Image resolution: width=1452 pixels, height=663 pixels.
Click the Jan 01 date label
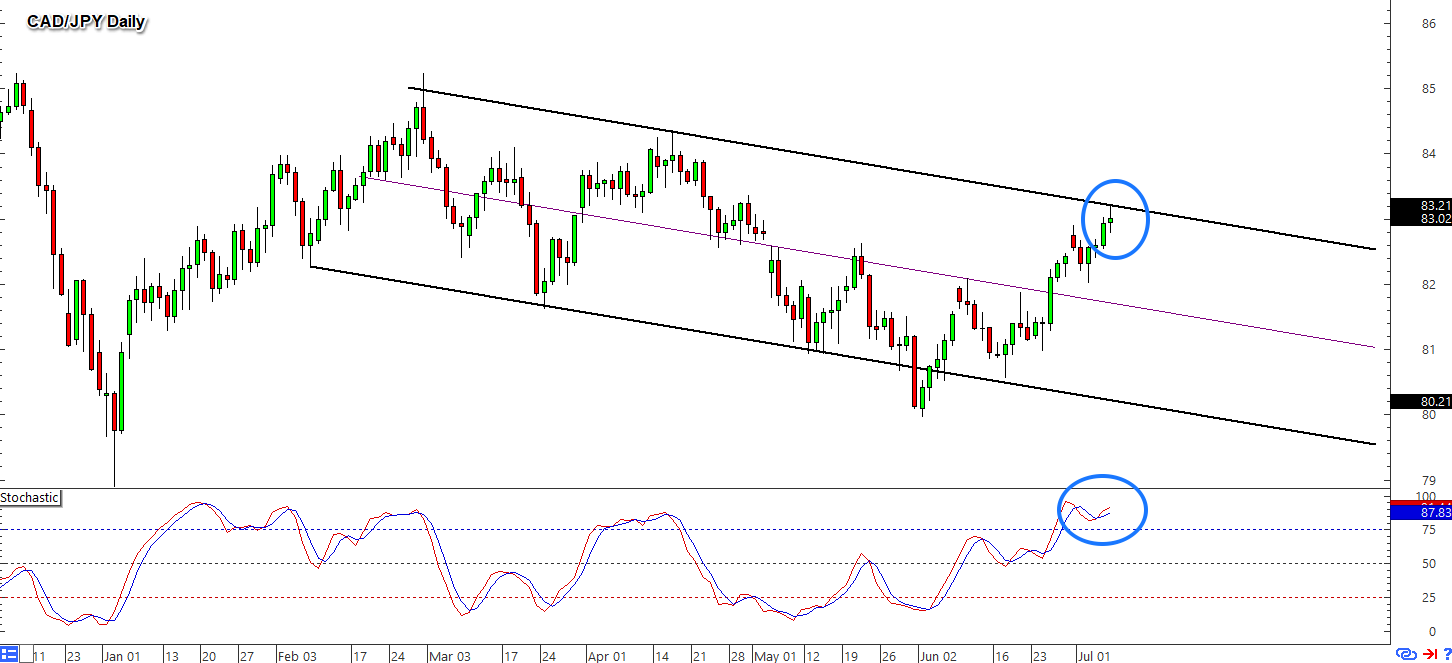[124, 656]
